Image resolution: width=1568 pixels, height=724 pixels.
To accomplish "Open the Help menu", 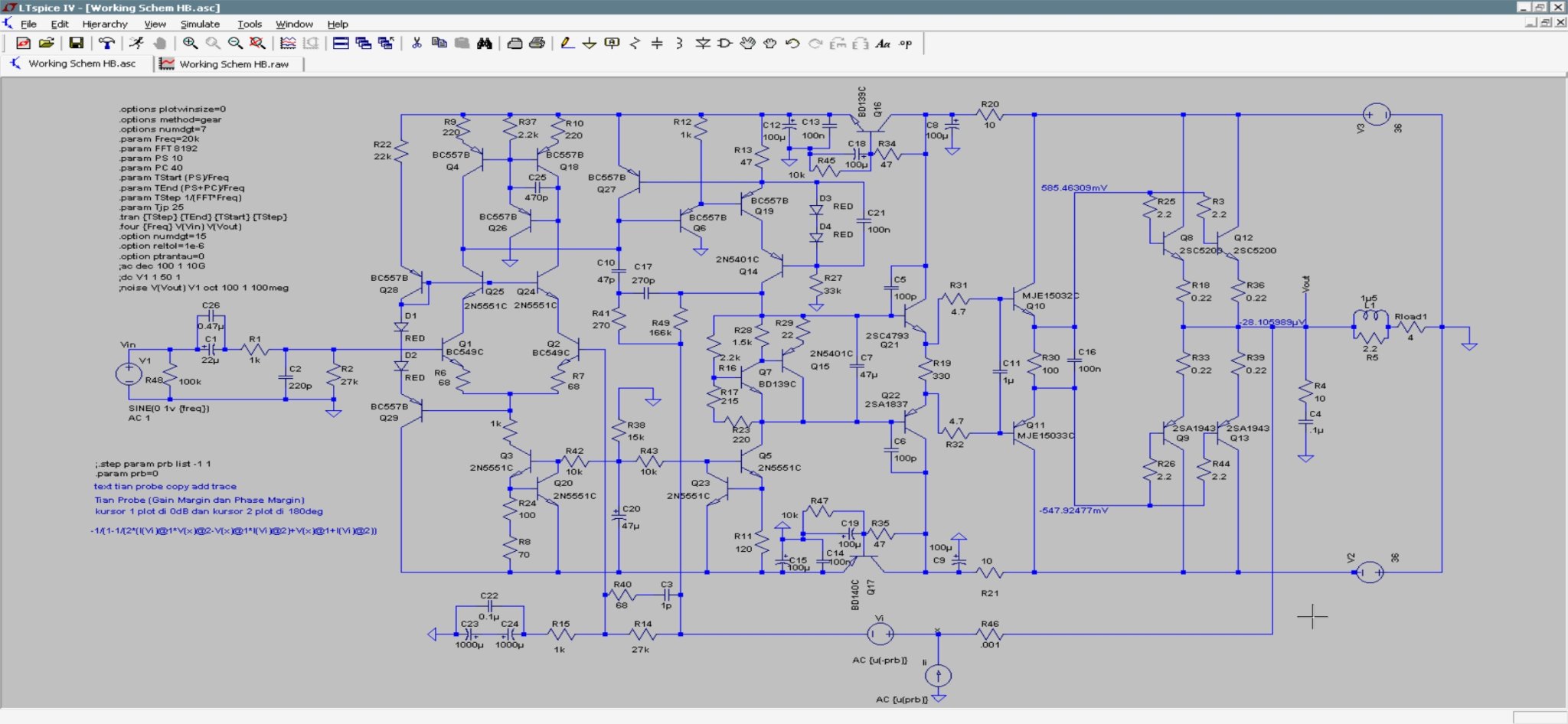I will point(338,24).
